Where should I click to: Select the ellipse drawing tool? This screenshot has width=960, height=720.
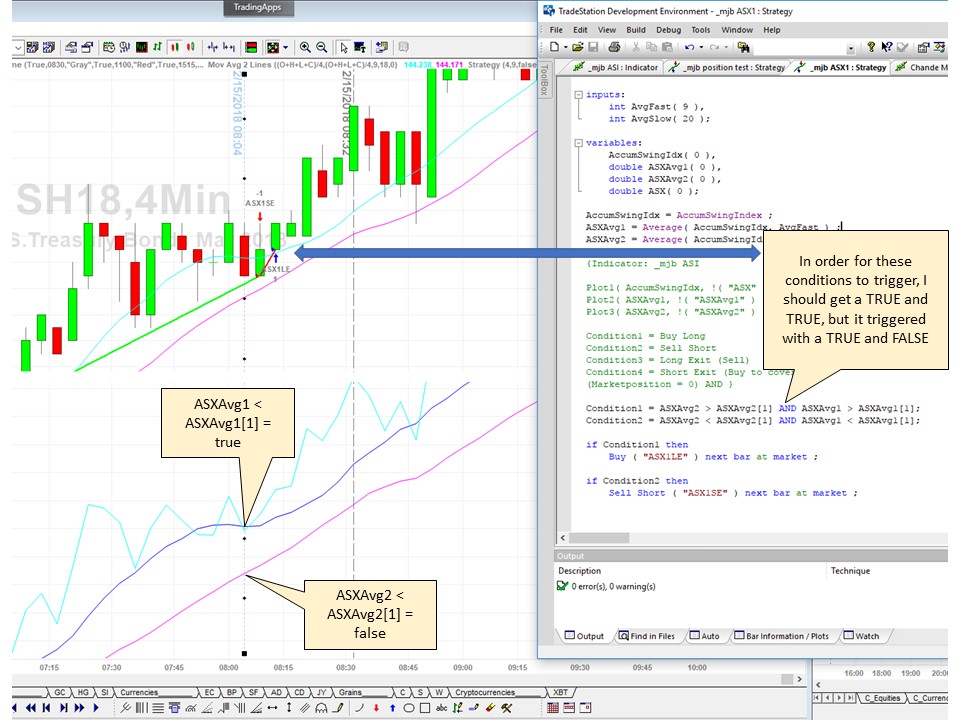pyautogui.click(x=408, y=708)
